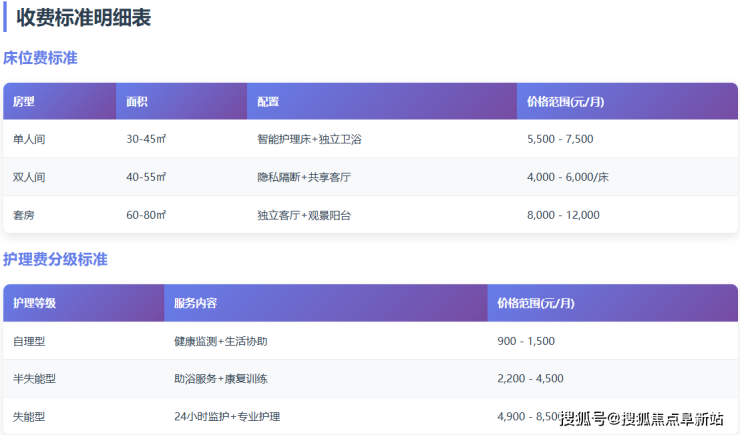
Task: Click the 房型 column header
Action: (24, 102)
